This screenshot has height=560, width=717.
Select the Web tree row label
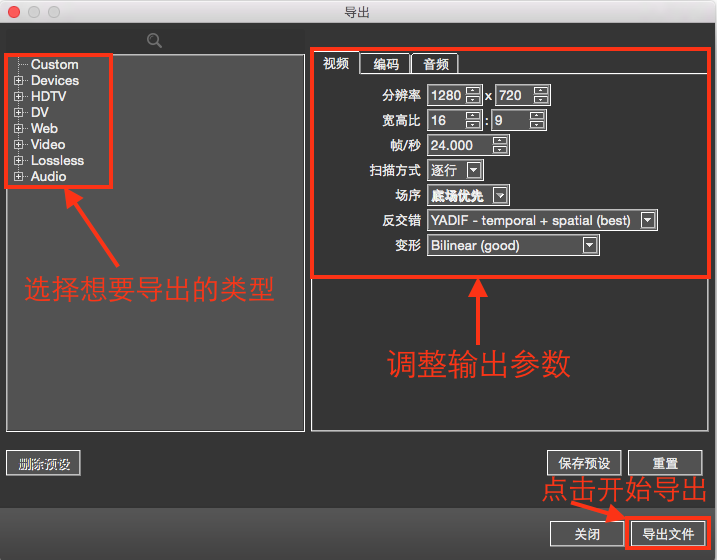(x=44, y=128)
